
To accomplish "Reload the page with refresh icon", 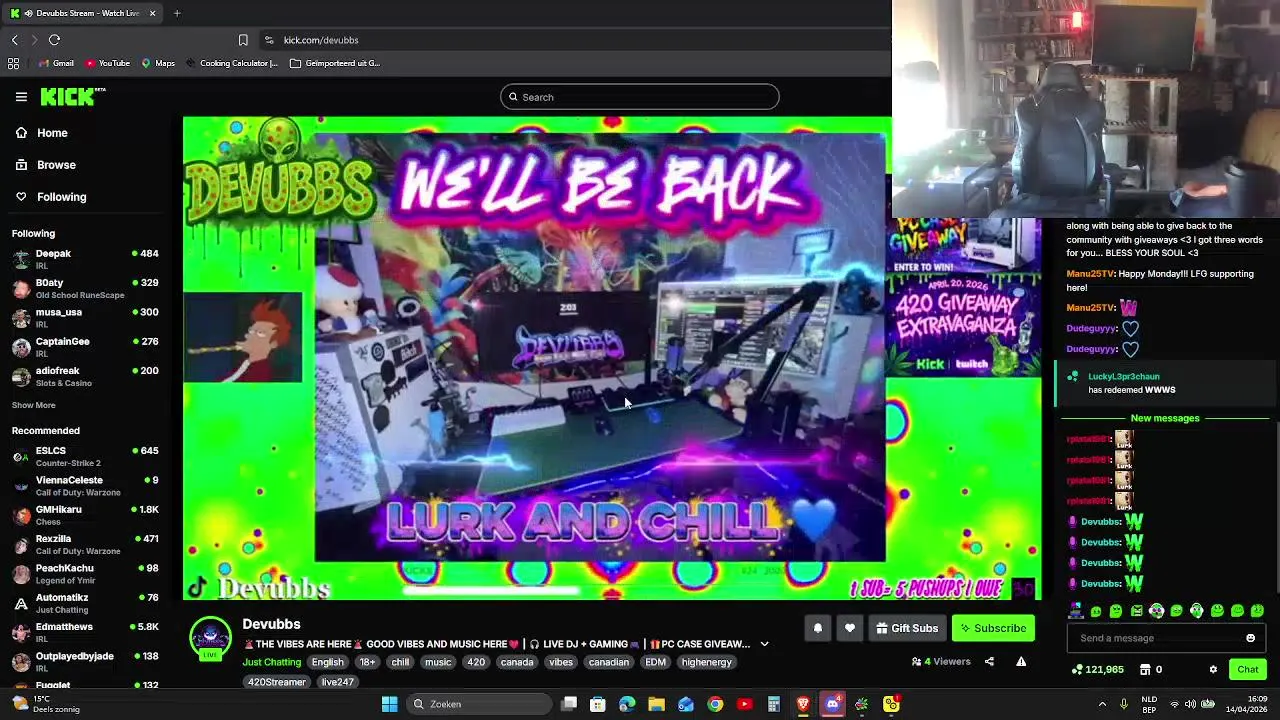I will (x=54, y=40).
